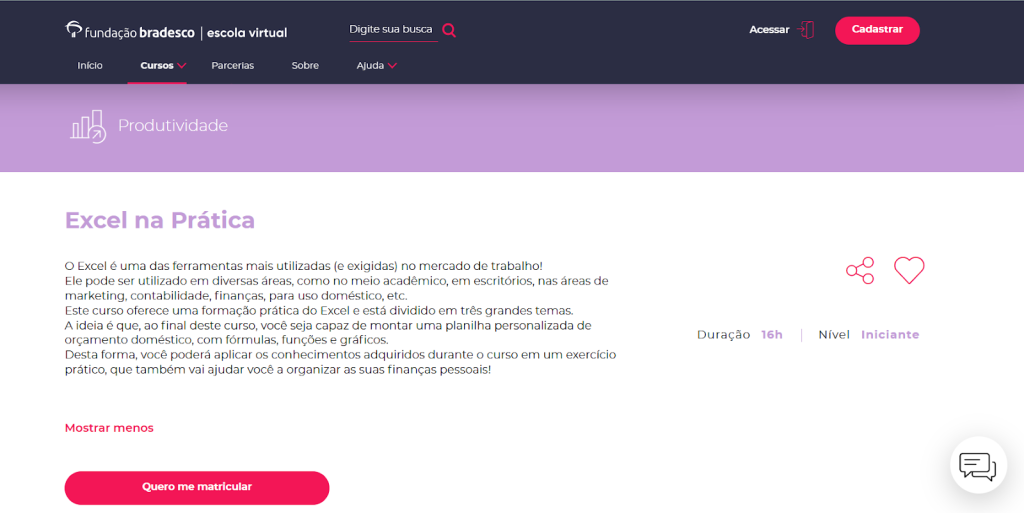Expand the Ajuda dropdown chevron
Viewport: 1024px width, 513px height.
point(392,65)
